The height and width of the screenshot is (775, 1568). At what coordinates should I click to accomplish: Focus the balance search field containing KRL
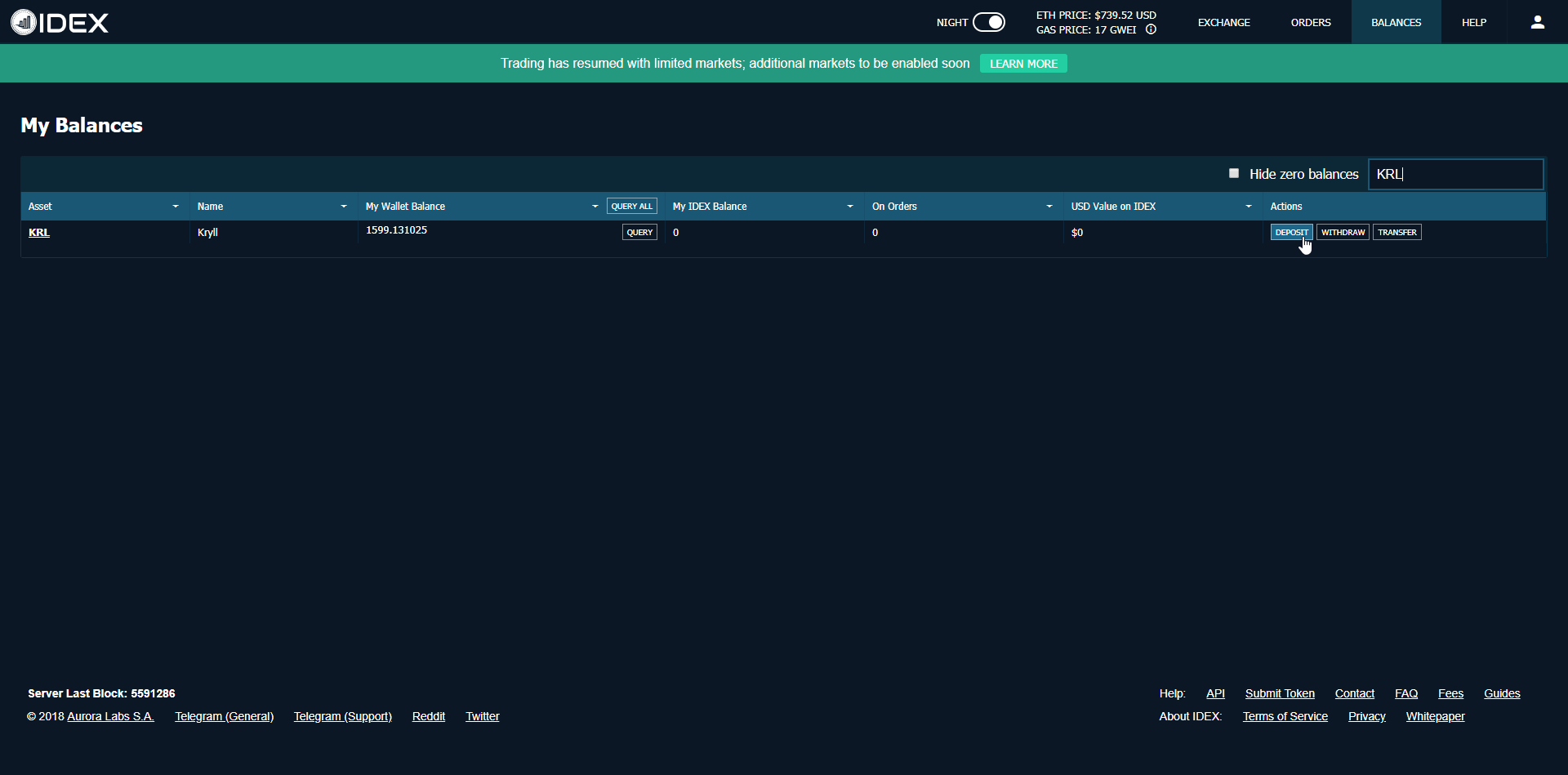1456,174
